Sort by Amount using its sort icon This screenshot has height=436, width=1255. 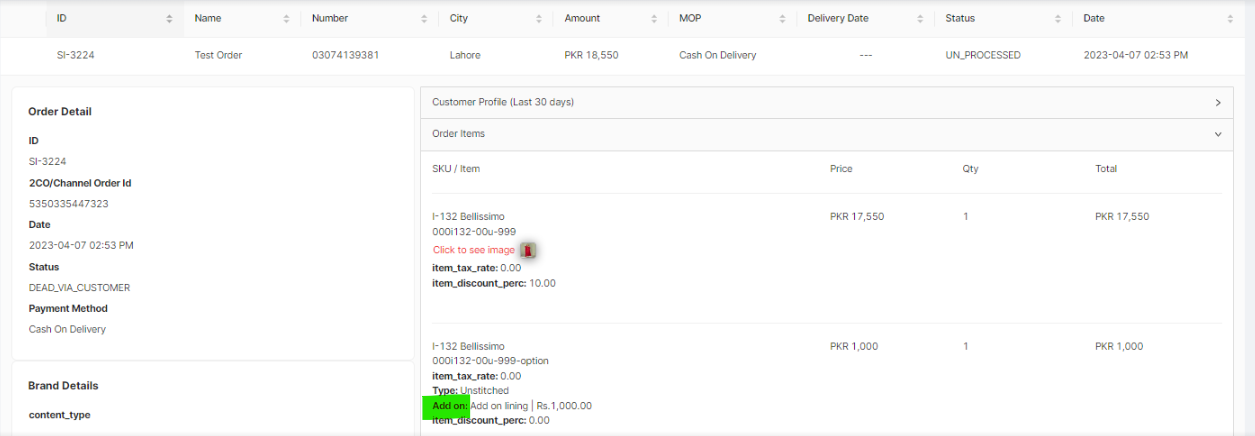[654, 19]
